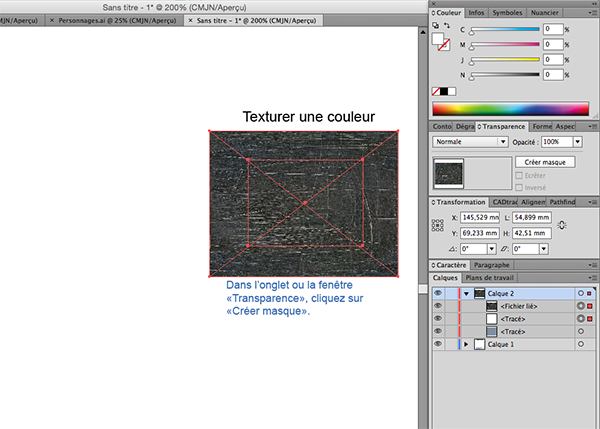Click the Créer masque button

click(x=544, y=161)
